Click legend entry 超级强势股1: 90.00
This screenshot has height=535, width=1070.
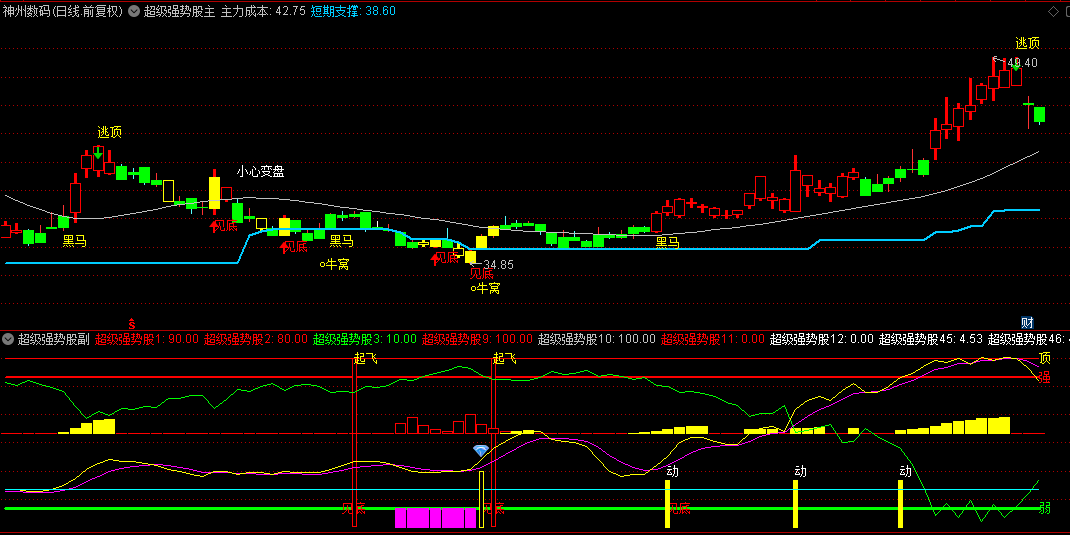(x=147, y=338)
